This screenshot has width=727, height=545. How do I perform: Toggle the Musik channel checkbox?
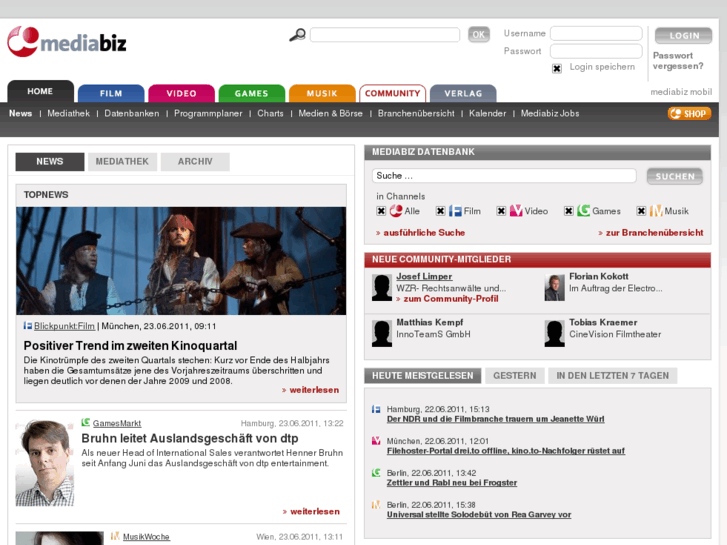click(x=641, y=211)
